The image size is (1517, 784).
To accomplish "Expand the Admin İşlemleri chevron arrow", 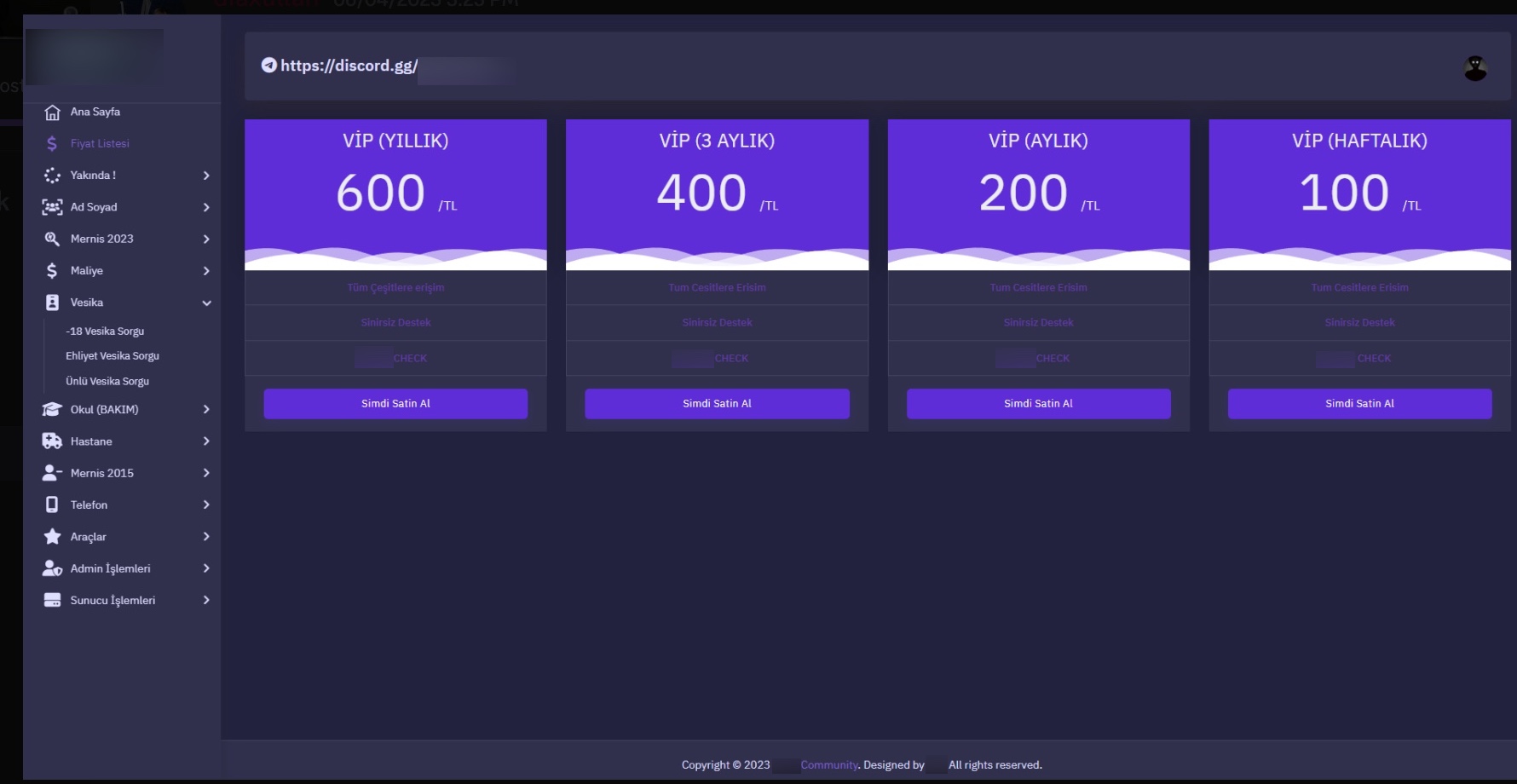I will 206,568.
